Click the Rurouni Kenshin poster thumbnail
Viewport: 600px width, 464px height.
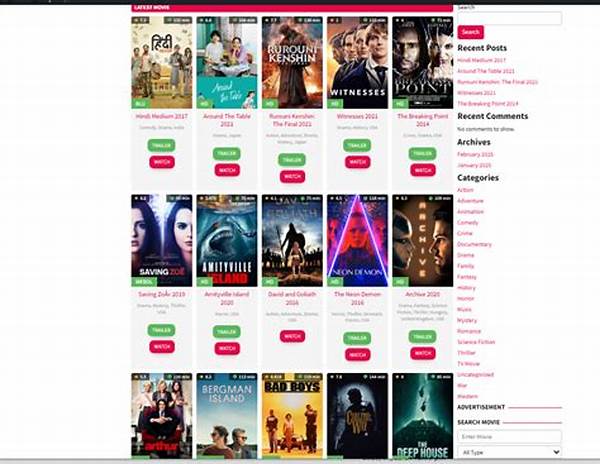coord(292,63)
